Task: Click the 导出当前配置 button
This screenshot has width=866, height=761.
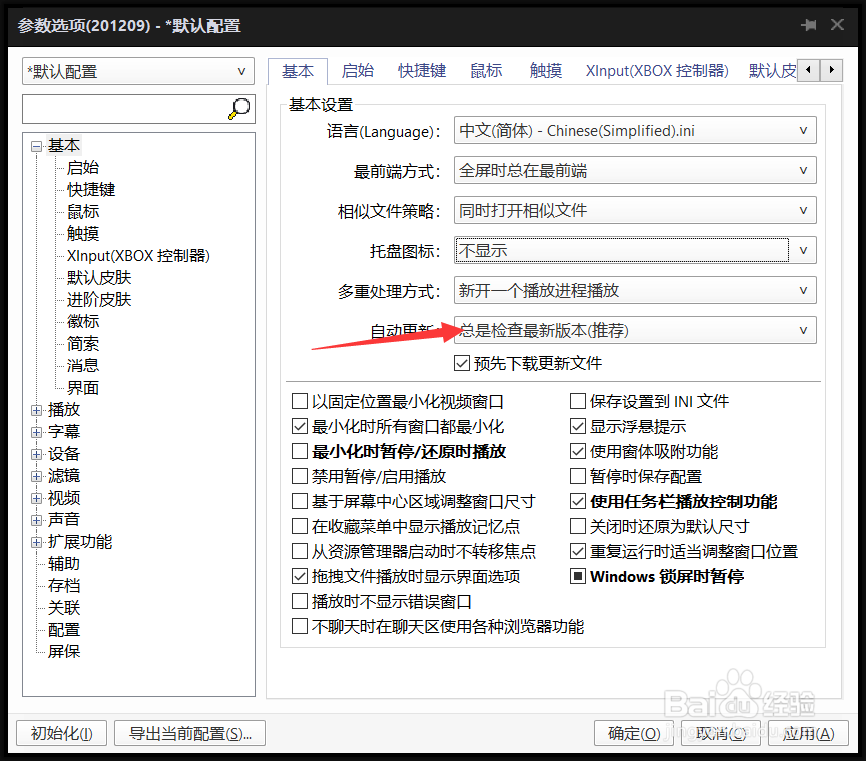Action: point(189,733)
